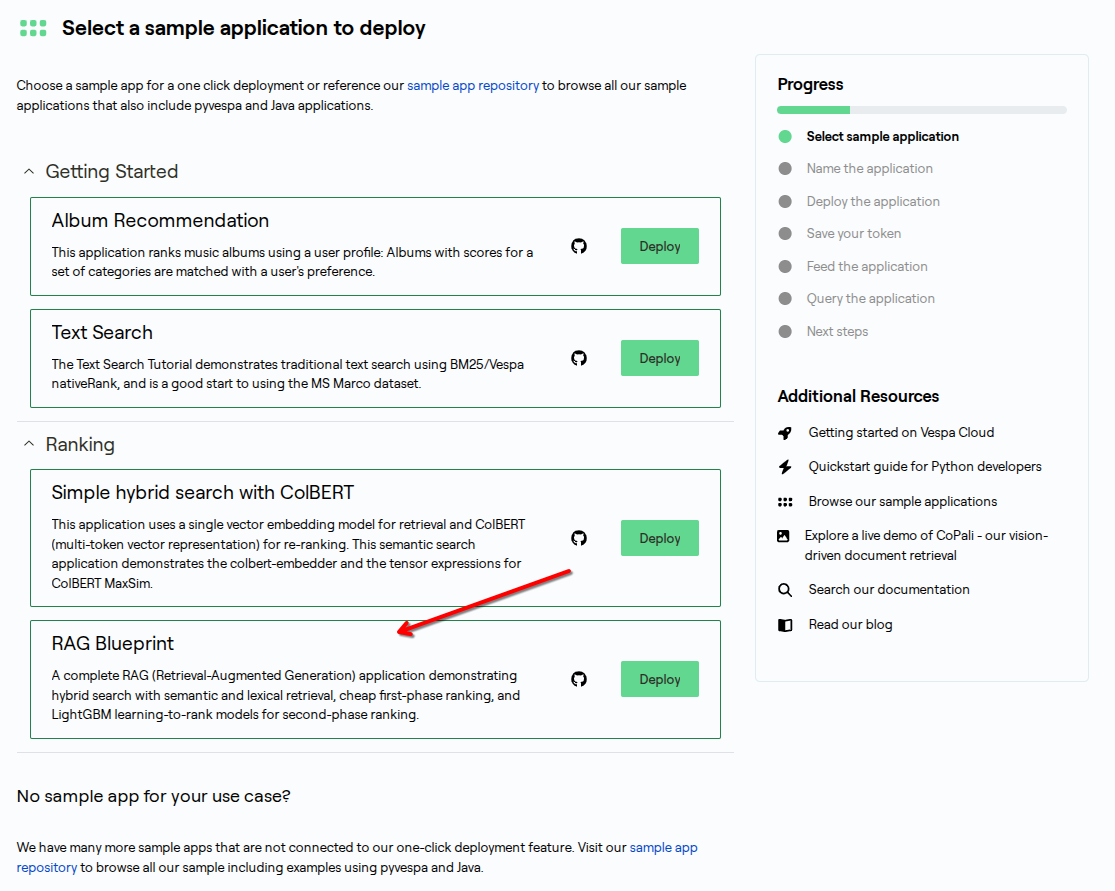
Task: Open Text Search GitHub repository icon
Action: click(x=579, y=358)
